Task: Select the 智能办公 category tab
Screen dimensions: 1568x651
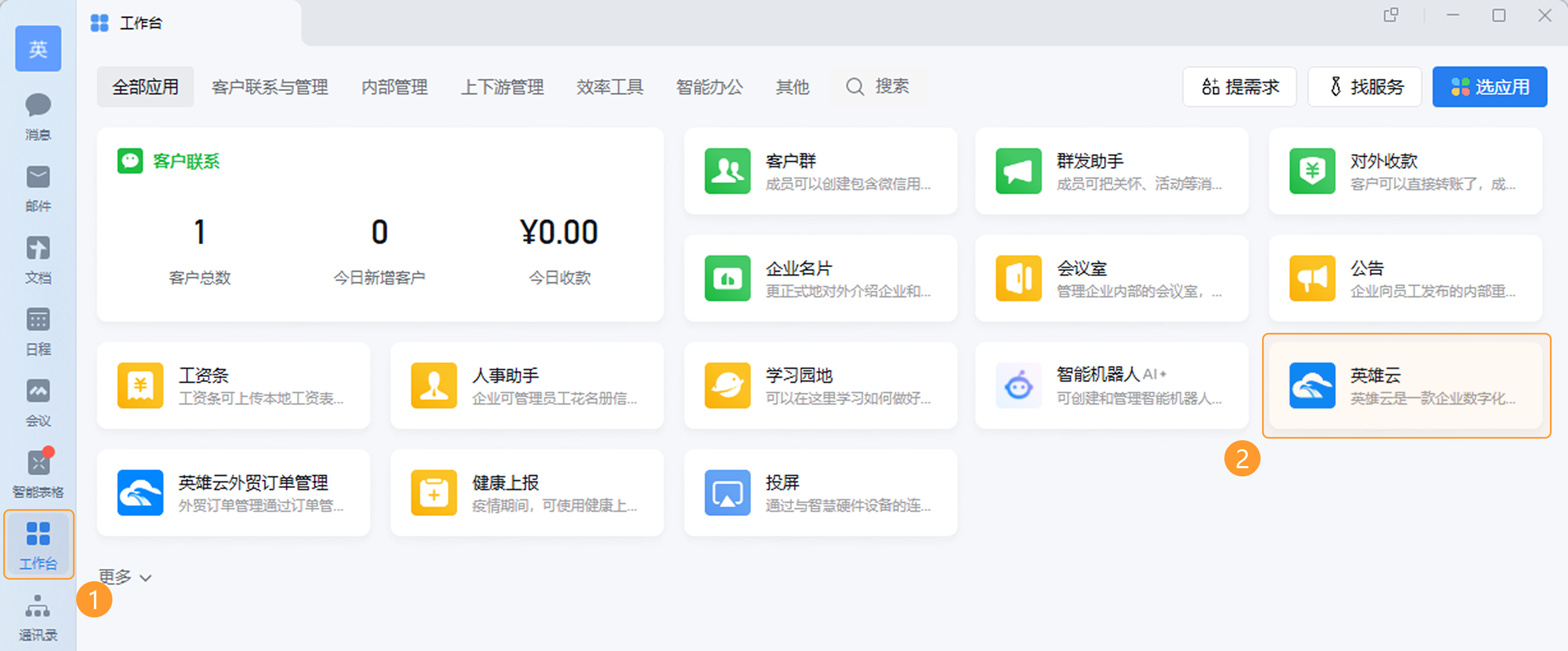Action: point(709,87)
